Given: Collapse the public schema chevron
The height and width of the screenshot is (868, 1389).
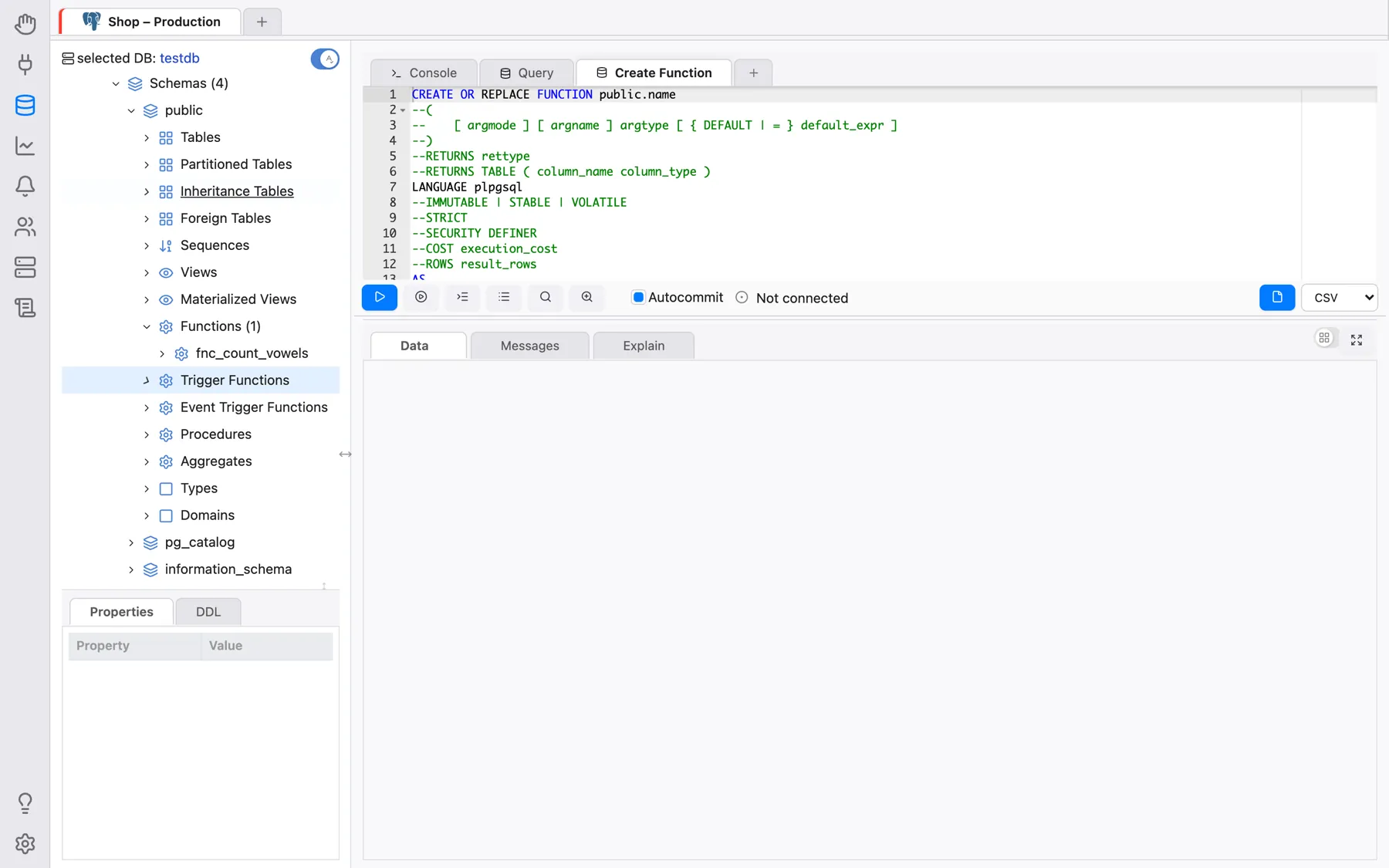Looking at the screenshot, I should coord(131,110).
